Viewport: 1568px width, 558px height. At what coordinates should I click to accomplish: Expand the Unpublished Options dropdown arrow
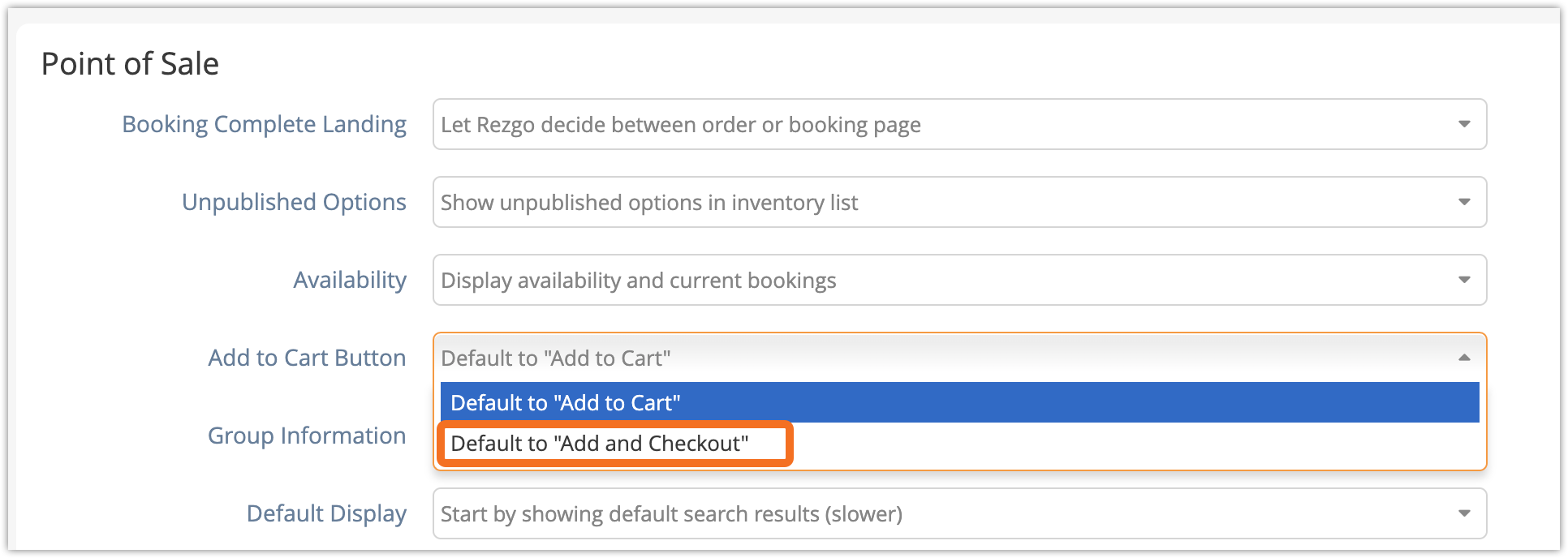1464,202
